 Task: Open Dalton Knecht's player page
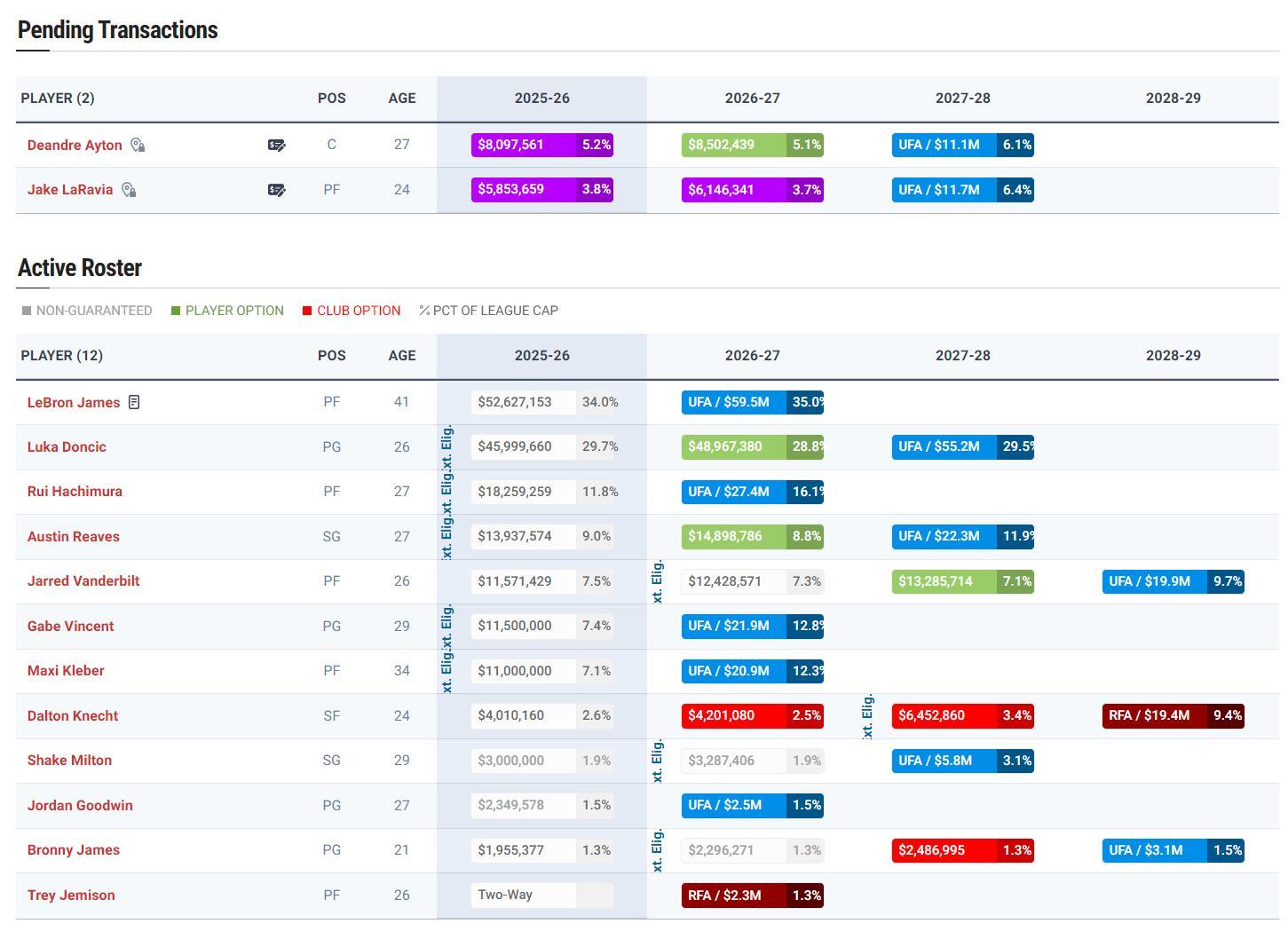click(x=73, y=716)
